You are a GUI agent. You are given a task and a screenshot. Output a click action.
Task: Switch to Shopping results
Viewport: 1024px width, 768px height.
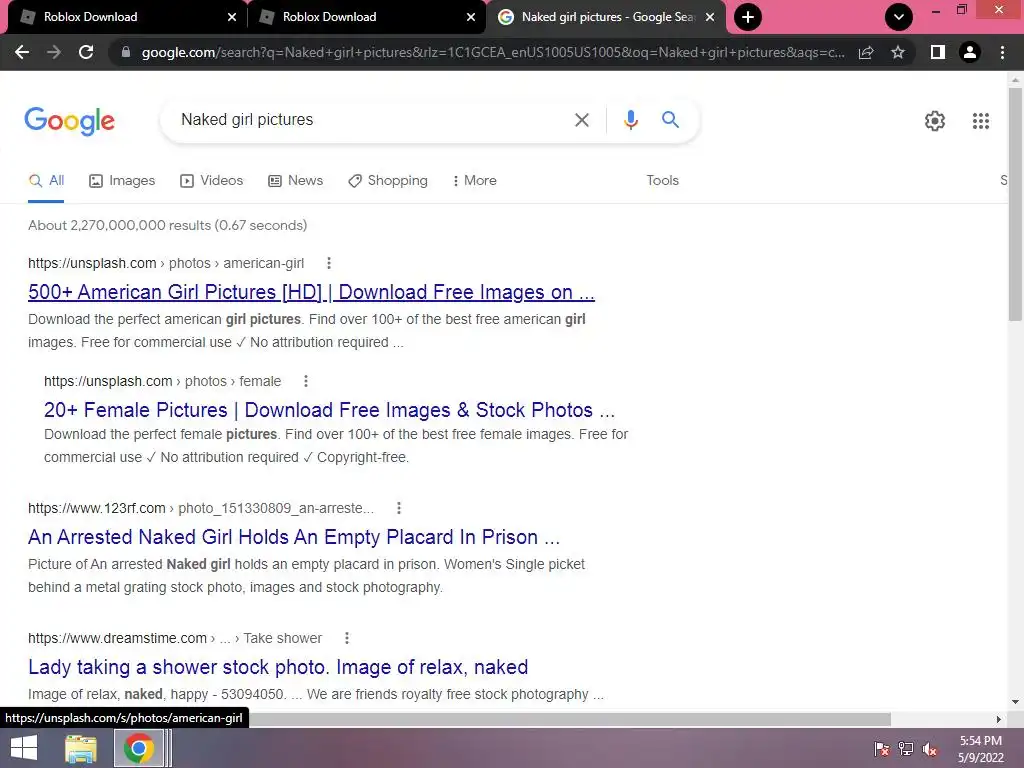[x=388, y=181]
